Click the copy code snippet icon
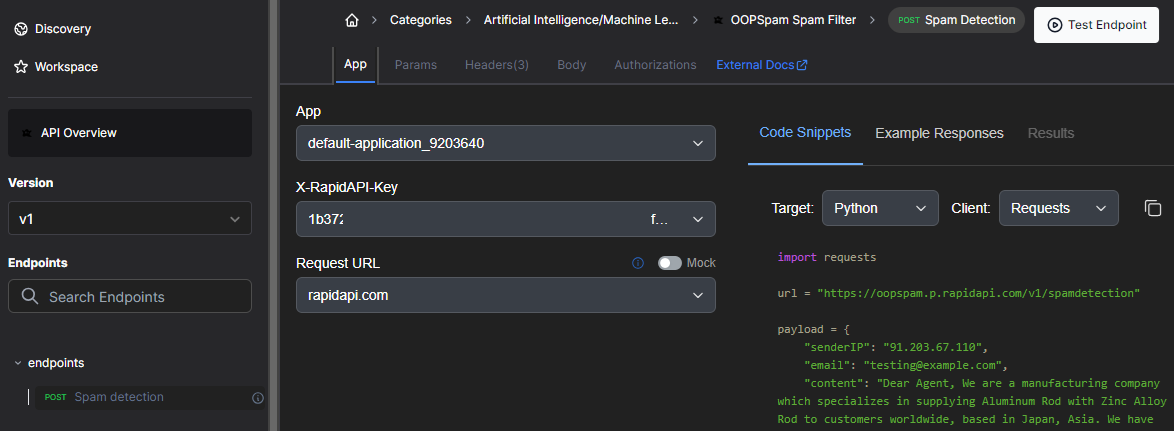Viewport: 1174px width, 431px height. (x=1152, y=208)
